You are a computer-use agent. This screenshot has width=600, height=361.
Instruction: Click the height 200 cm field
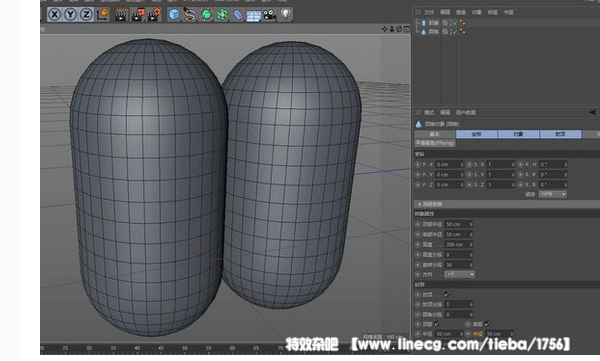tap(458, 245)
